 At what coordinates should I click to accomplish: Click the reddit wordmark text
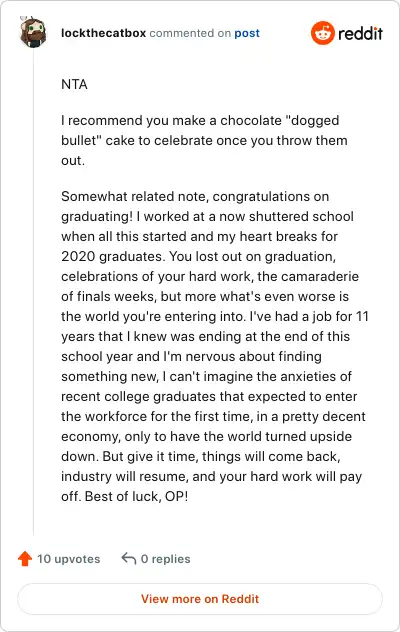(x=360, y=33)
